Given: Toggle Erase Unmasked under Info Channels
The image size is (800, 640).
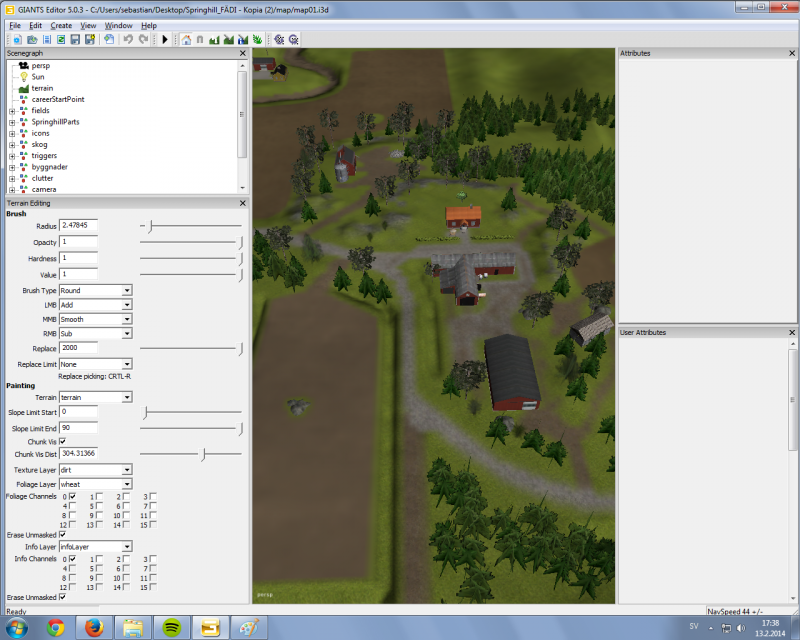Looking at the screenshot, I should (x=62, y=597).
